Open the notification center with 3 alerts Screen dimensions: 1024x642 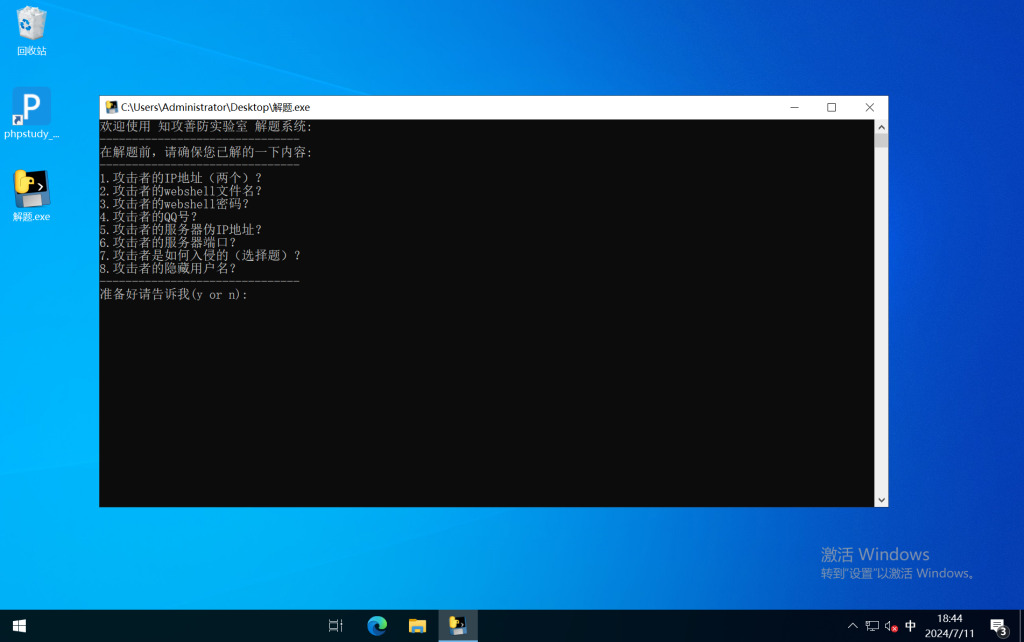point(998,626)
